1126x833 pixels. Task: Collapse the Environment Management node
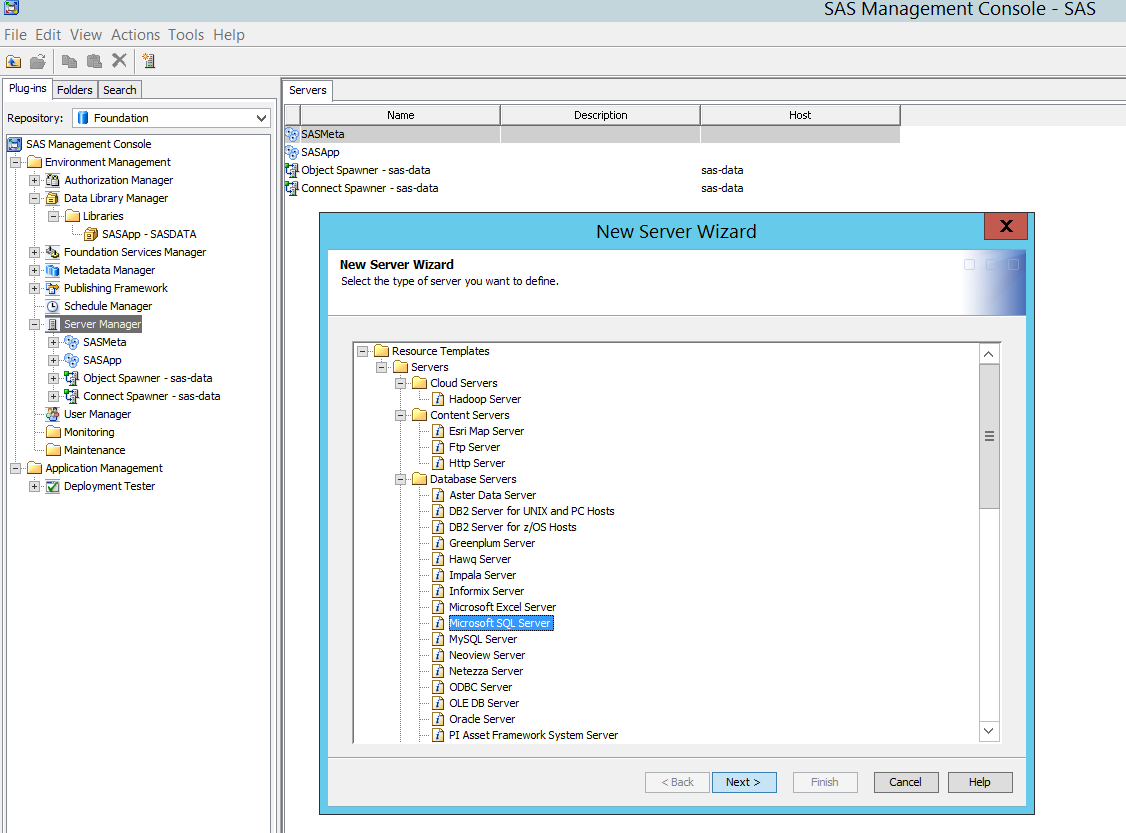pos(15,162)
